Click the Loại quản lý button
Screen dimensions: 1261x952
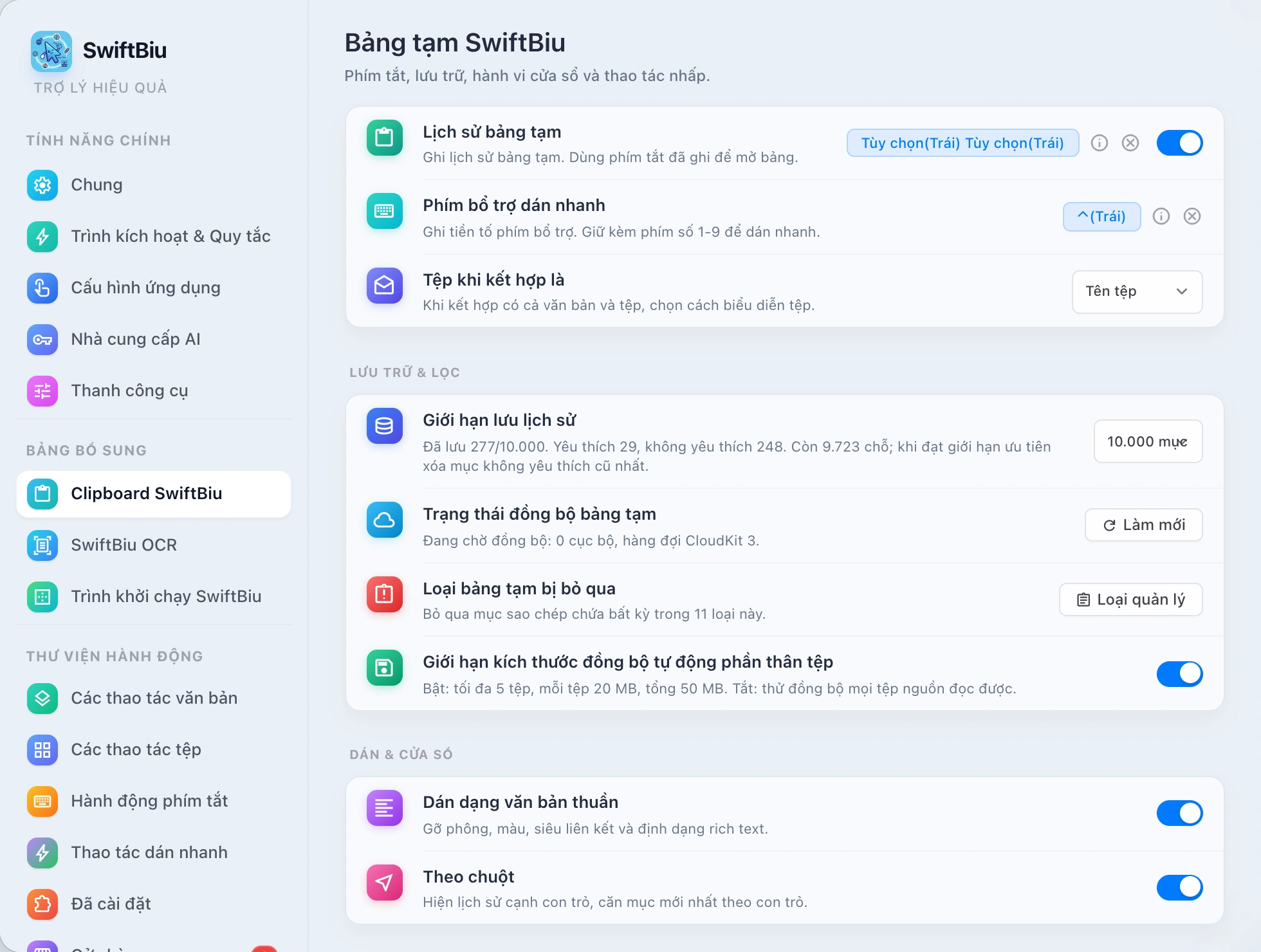click(1131, 600)
